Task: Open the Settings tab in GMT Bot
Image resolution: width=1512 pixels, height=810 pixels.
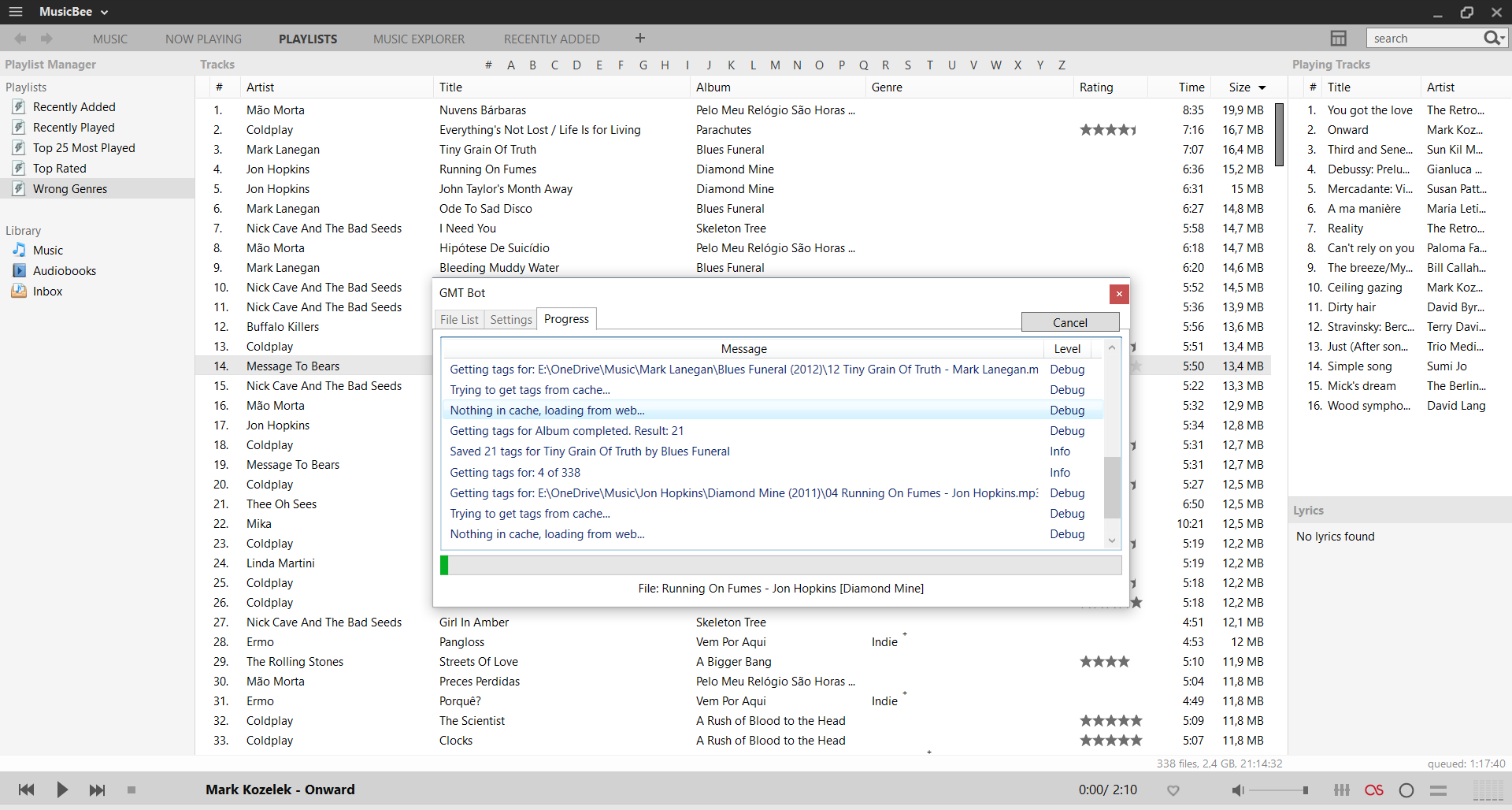Action: pyautogui.click(x=511, y=319)
